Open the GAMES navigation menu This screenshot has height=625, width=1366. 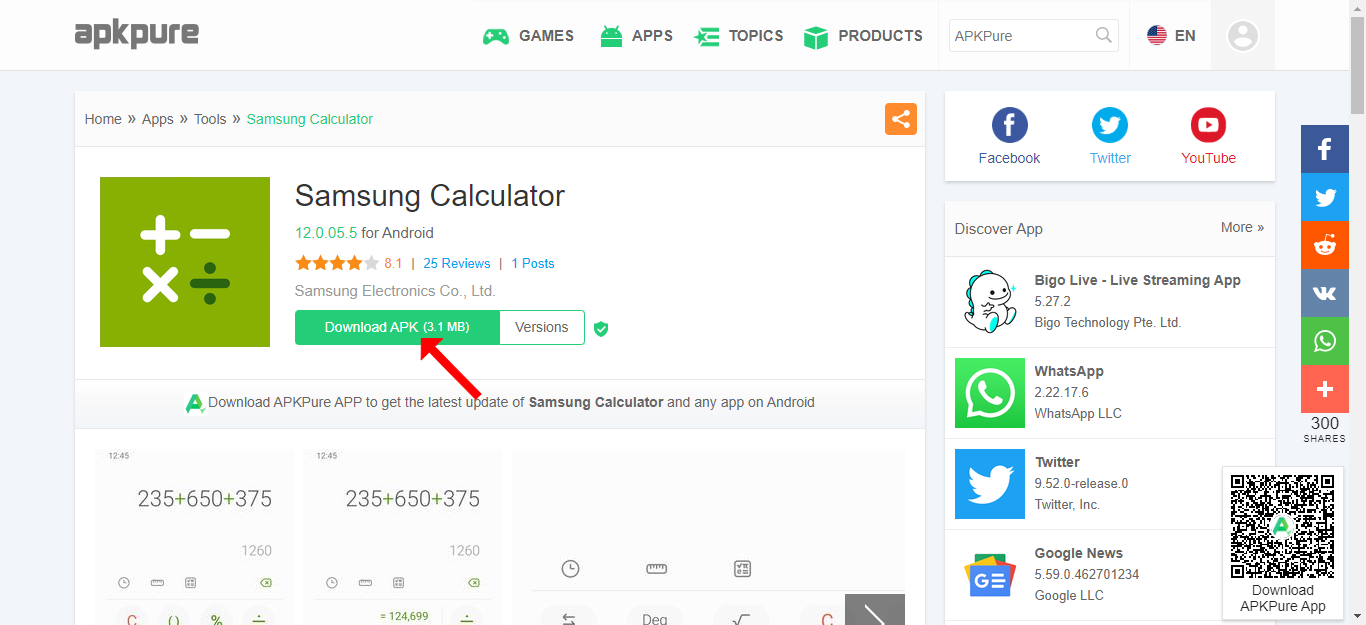coord(528,35)
